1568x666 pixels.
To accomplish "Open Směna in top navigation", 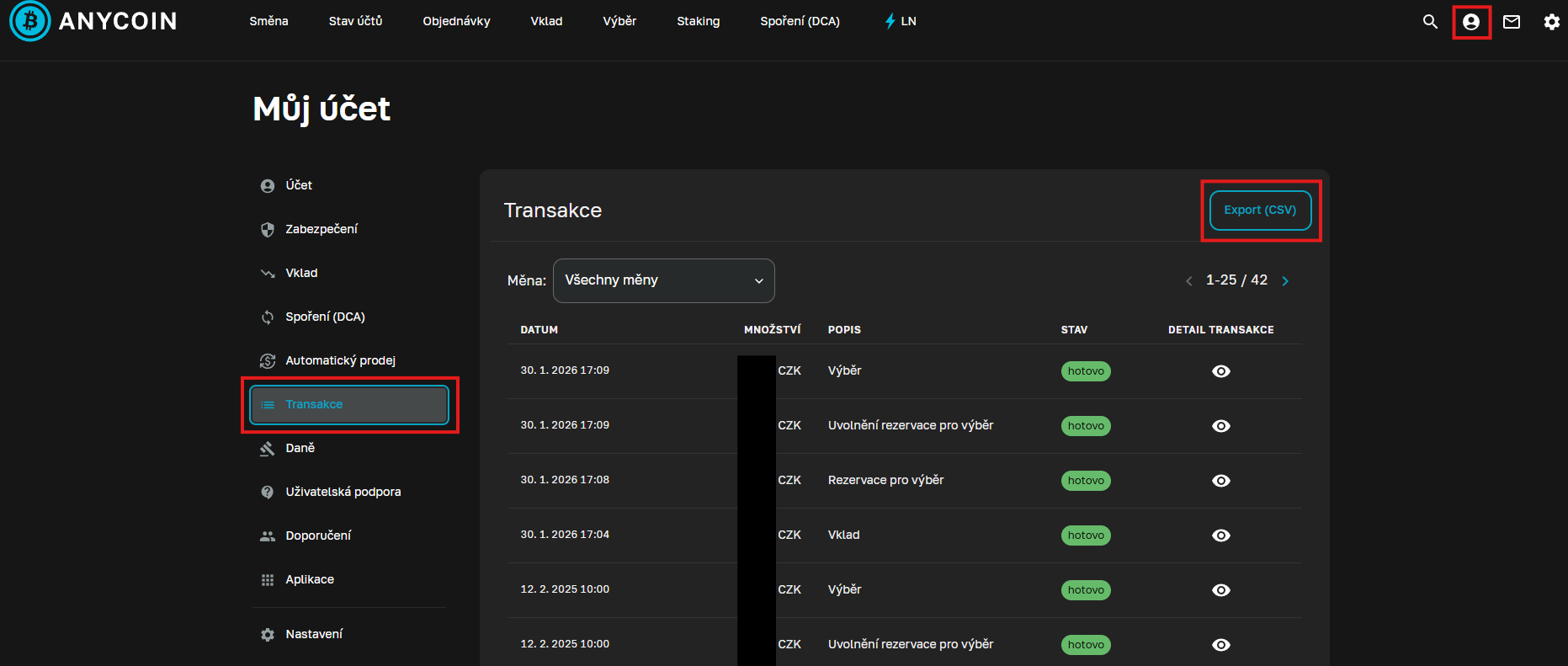I will [268, 21].
